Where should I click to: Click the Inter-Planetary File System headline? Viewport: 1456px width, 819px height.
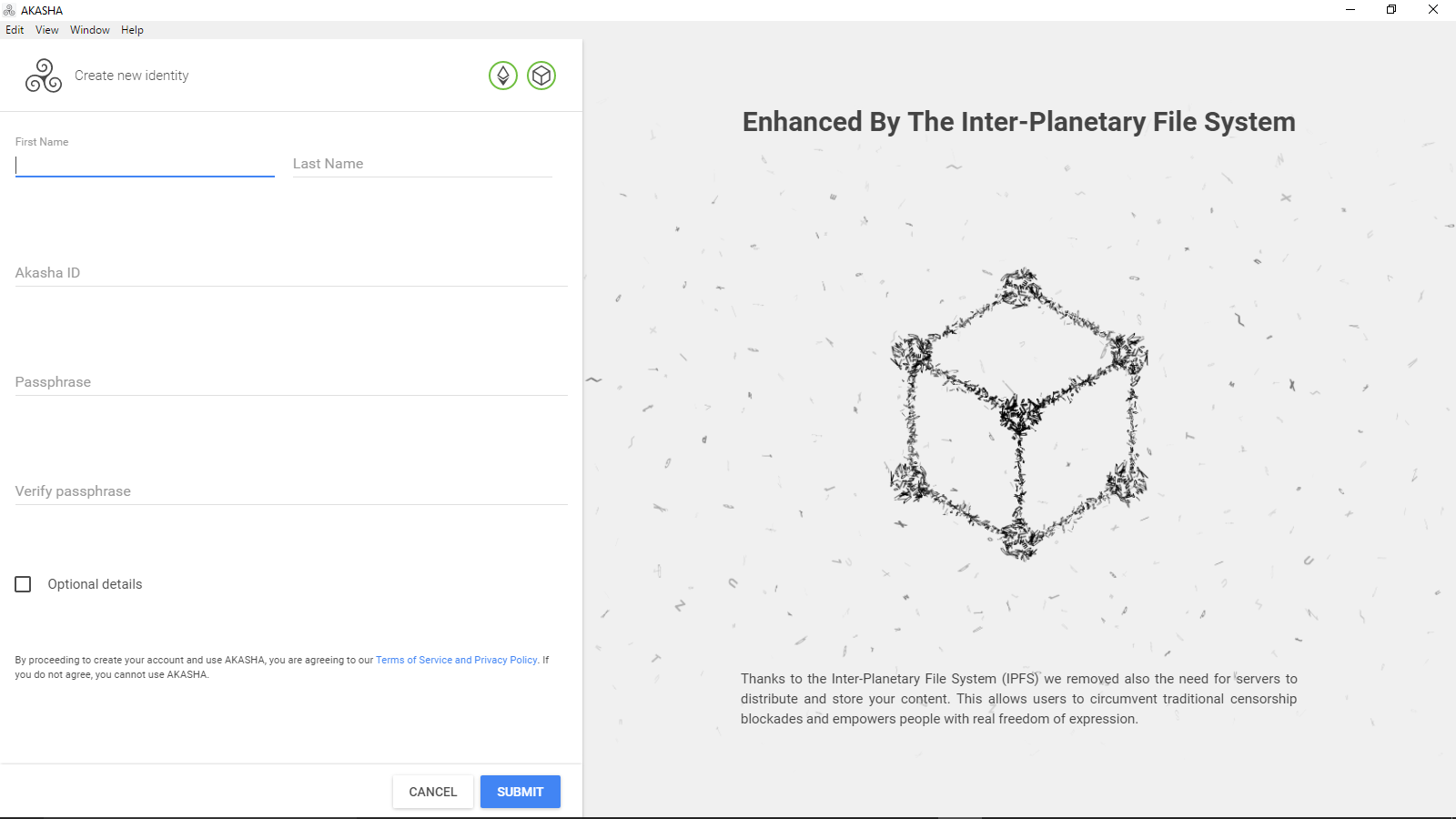point(1019,122)
